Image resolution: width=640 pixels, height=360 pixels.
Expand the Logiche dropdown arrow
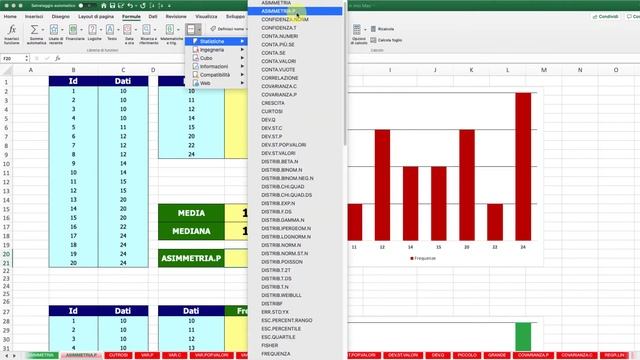100,29
